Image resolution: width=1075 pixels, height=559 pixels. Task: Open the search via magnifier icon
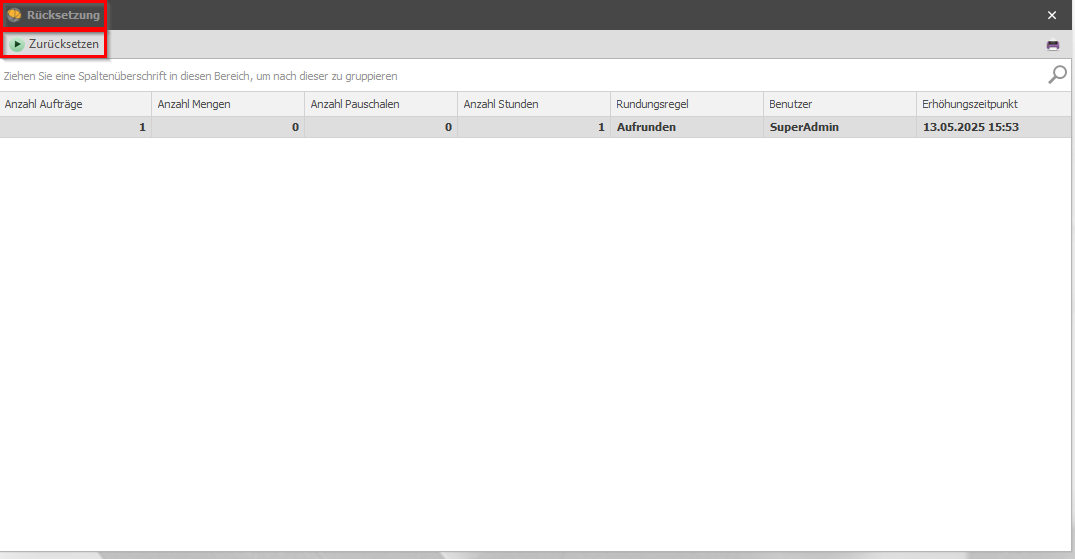(x=1057, y=75)
